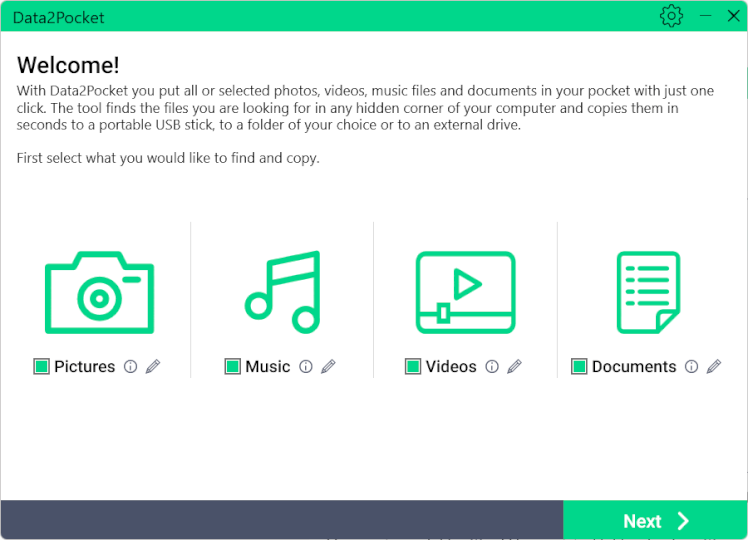This screenshot has height=540, width=748.
Task: Show info for Music category
Action: [x=306, y=366]
